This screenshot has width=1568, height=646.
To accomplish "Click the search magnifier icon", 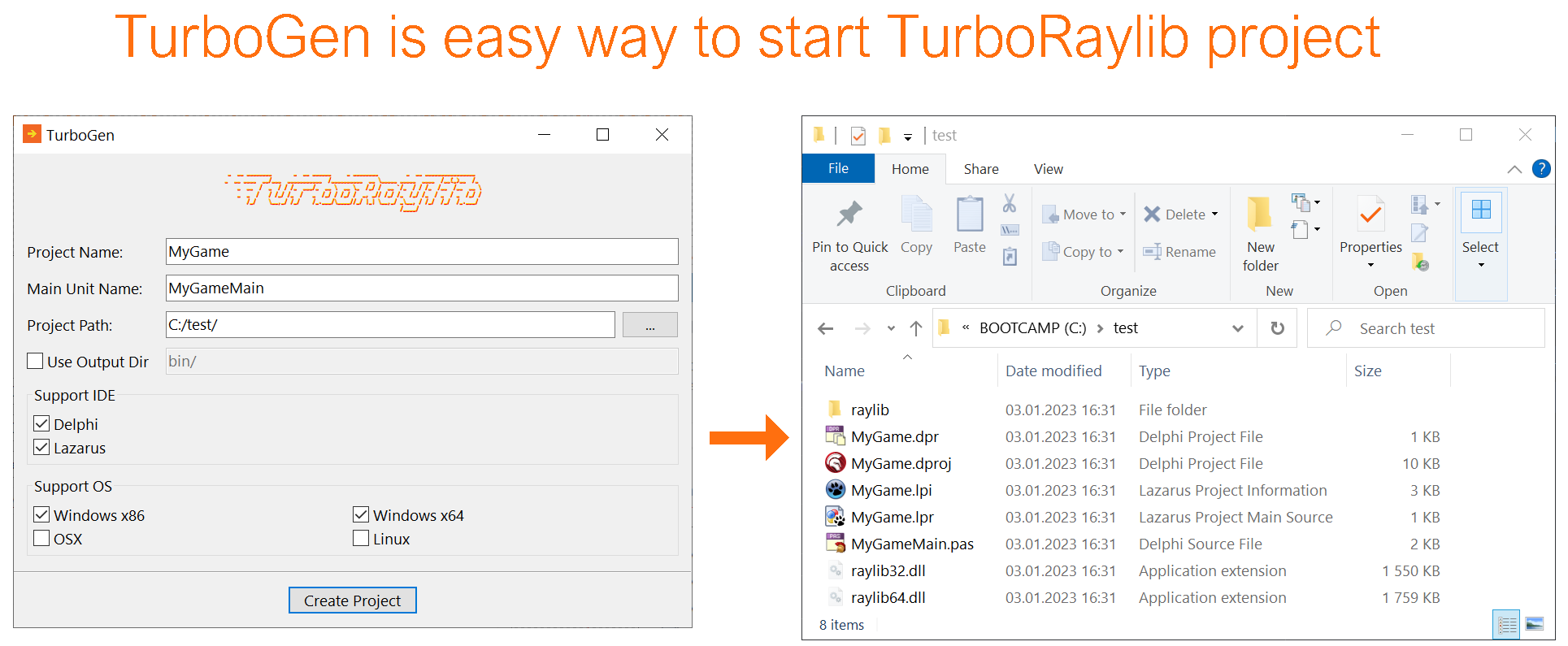I will point(1334,328).
